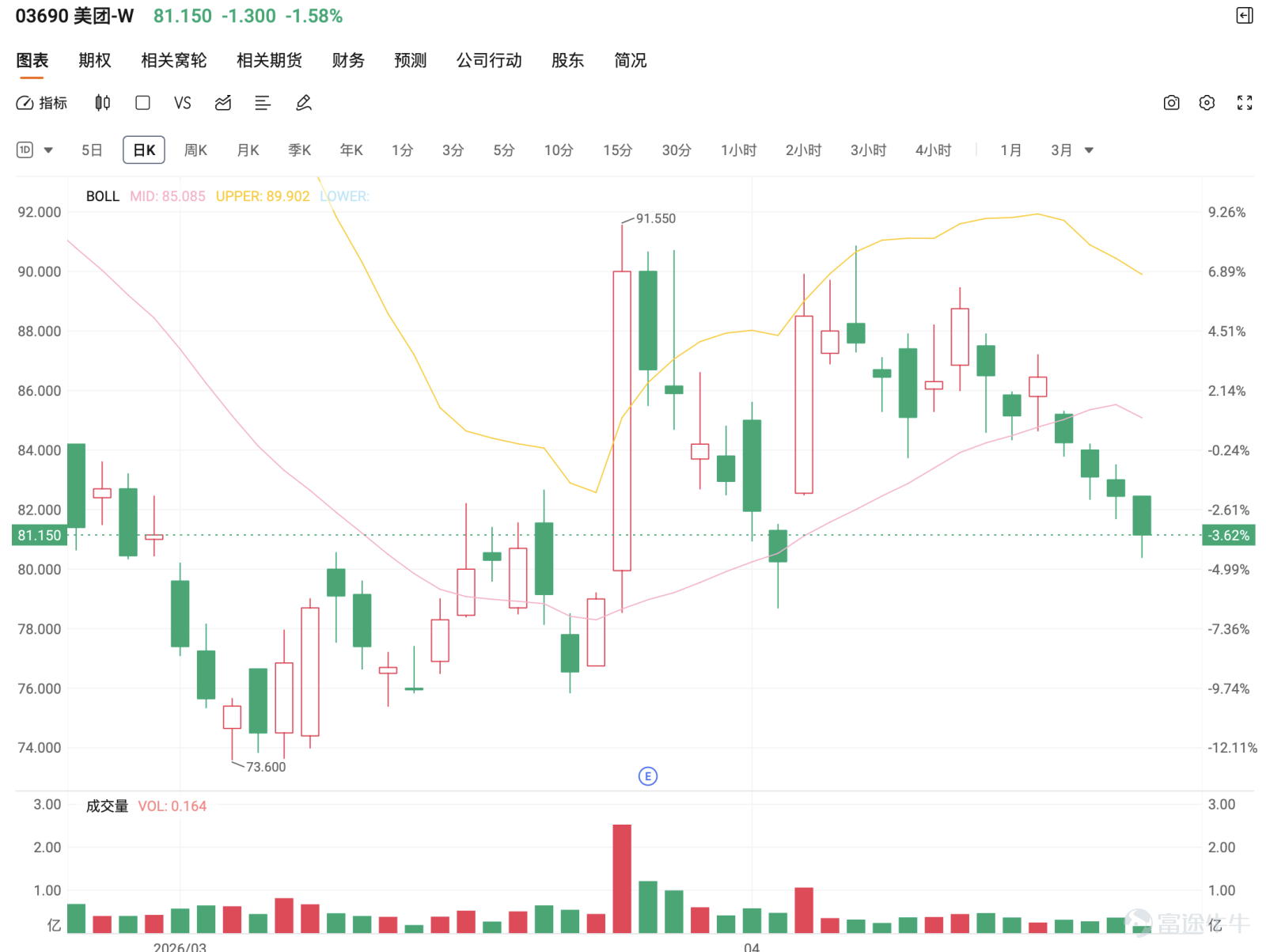The image size is (1266, 952).
Task: Open the 相关窝轮 tab
Action: tap(174, 60)
